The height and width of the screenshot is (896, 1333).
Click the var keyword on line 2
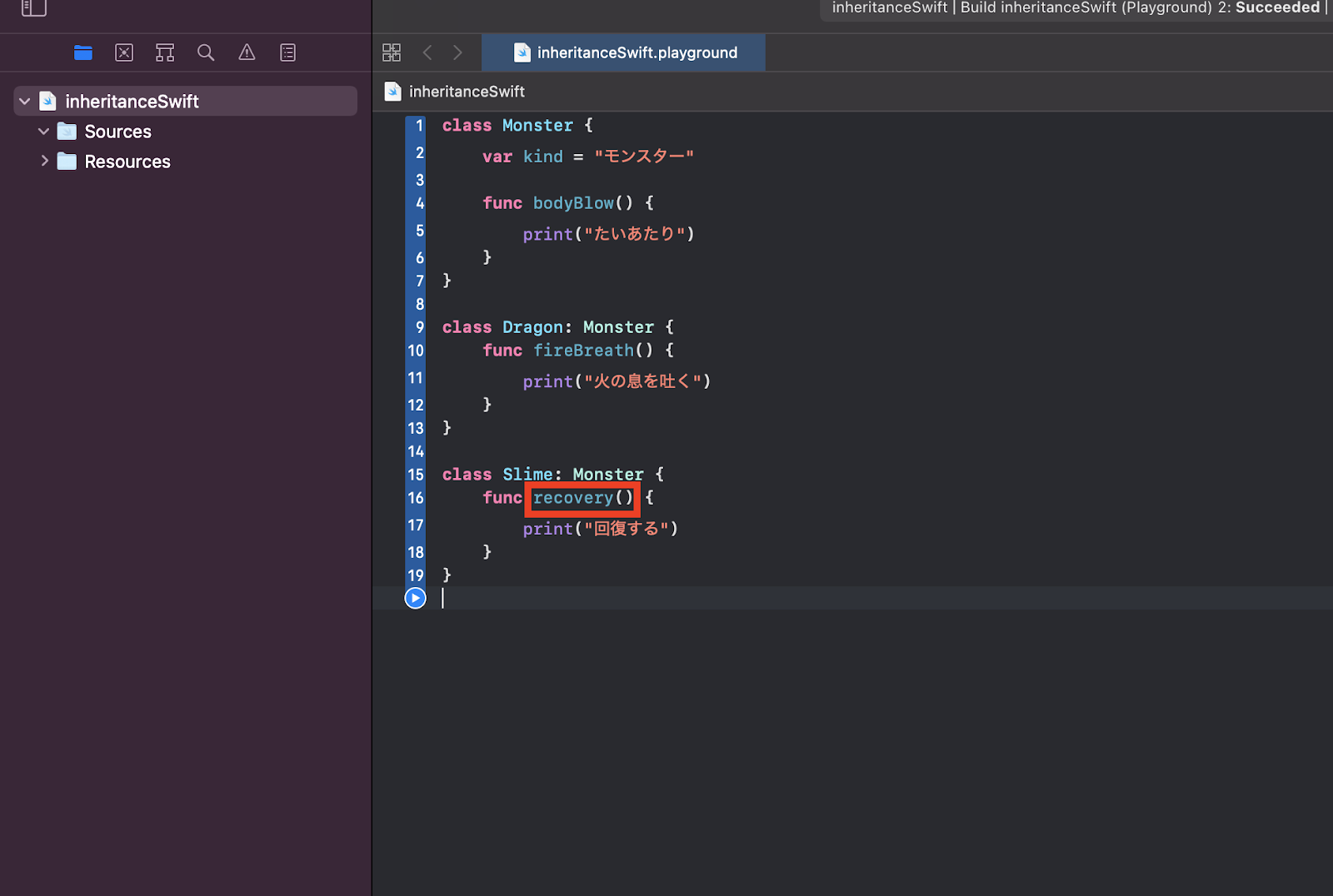(497, 157)
